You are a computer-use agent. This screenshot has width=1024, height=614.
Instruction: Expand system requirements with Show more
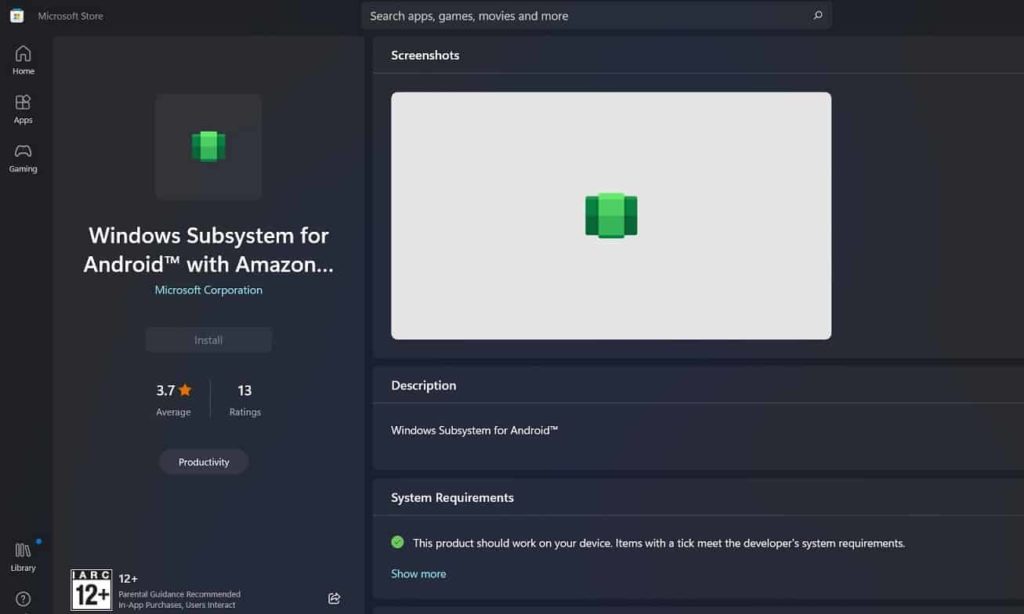click(418, 574)
